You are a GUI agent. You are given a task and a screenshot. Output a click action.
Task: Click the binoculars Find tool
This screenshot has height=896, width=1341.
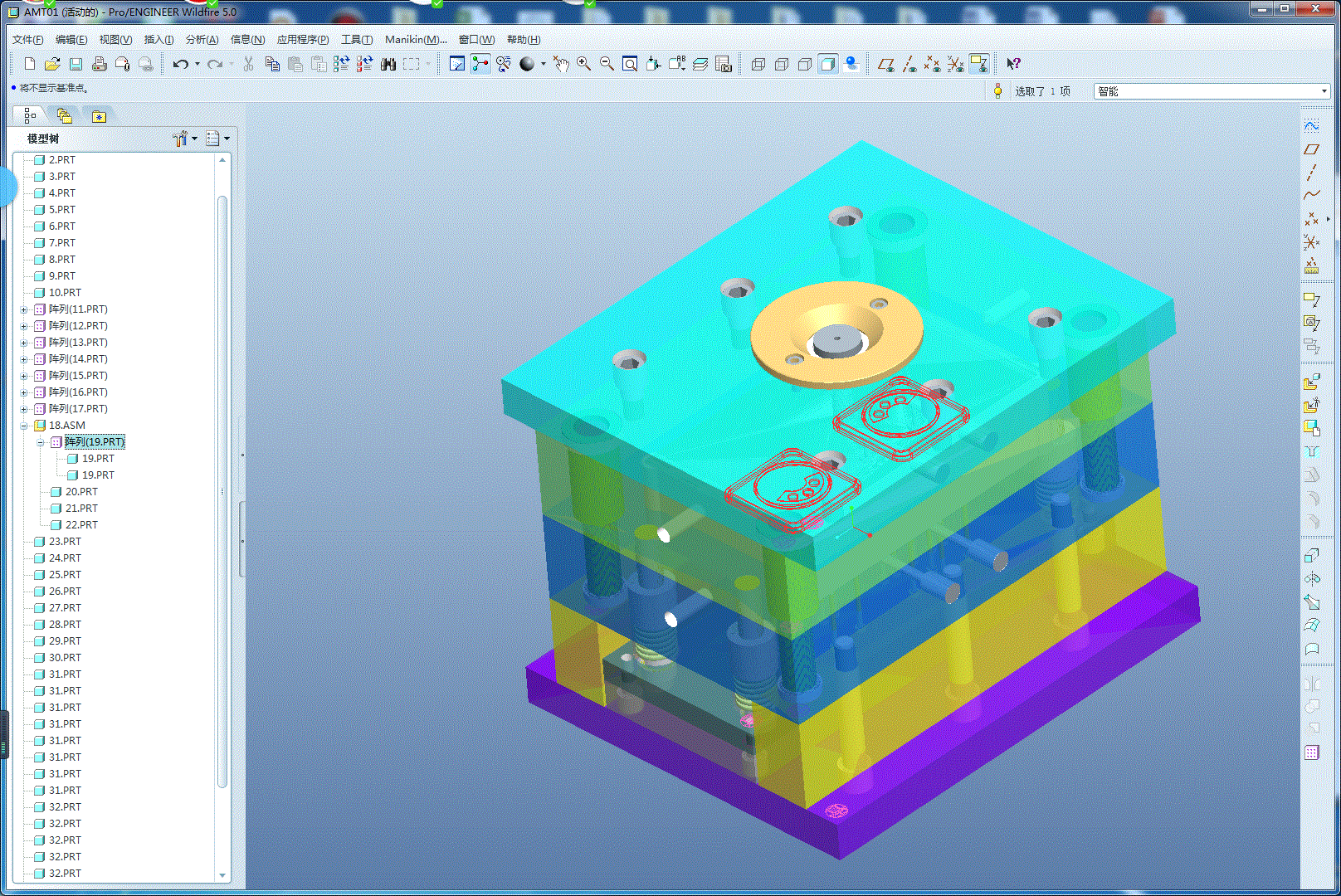tap(388, 64)
